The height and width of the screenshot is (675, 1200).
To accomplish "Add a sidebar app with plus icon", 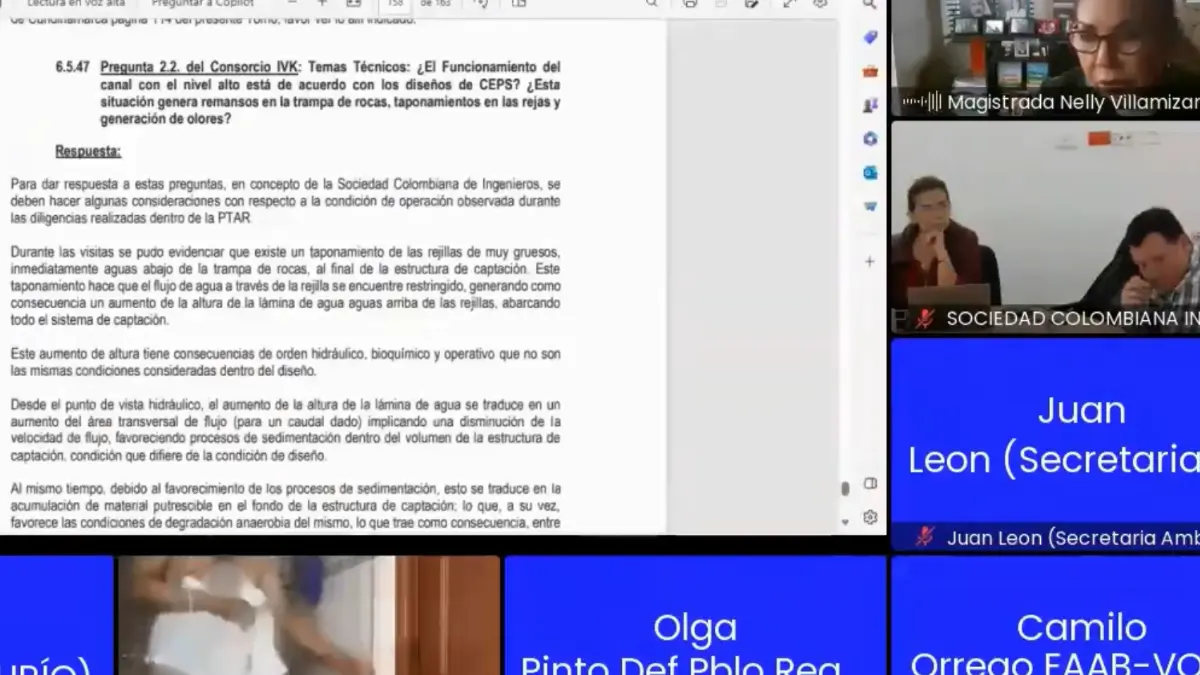I will pyautogui.click(x=870, y=261).
